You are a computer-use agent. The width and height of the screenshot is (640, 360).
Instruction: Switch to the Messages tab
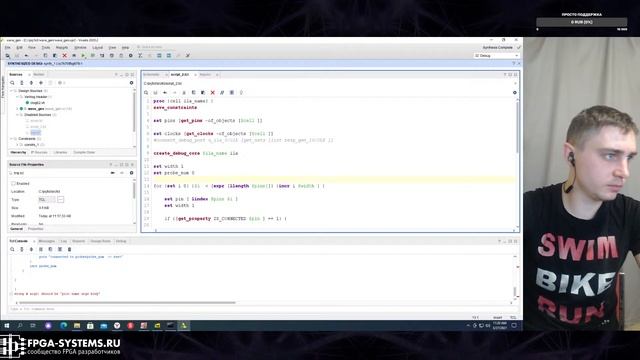47,241
